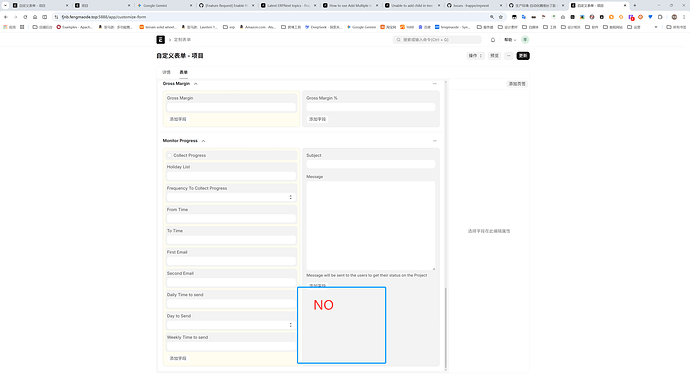Click the Message text area
690x375 pixels.
[371, 225]
